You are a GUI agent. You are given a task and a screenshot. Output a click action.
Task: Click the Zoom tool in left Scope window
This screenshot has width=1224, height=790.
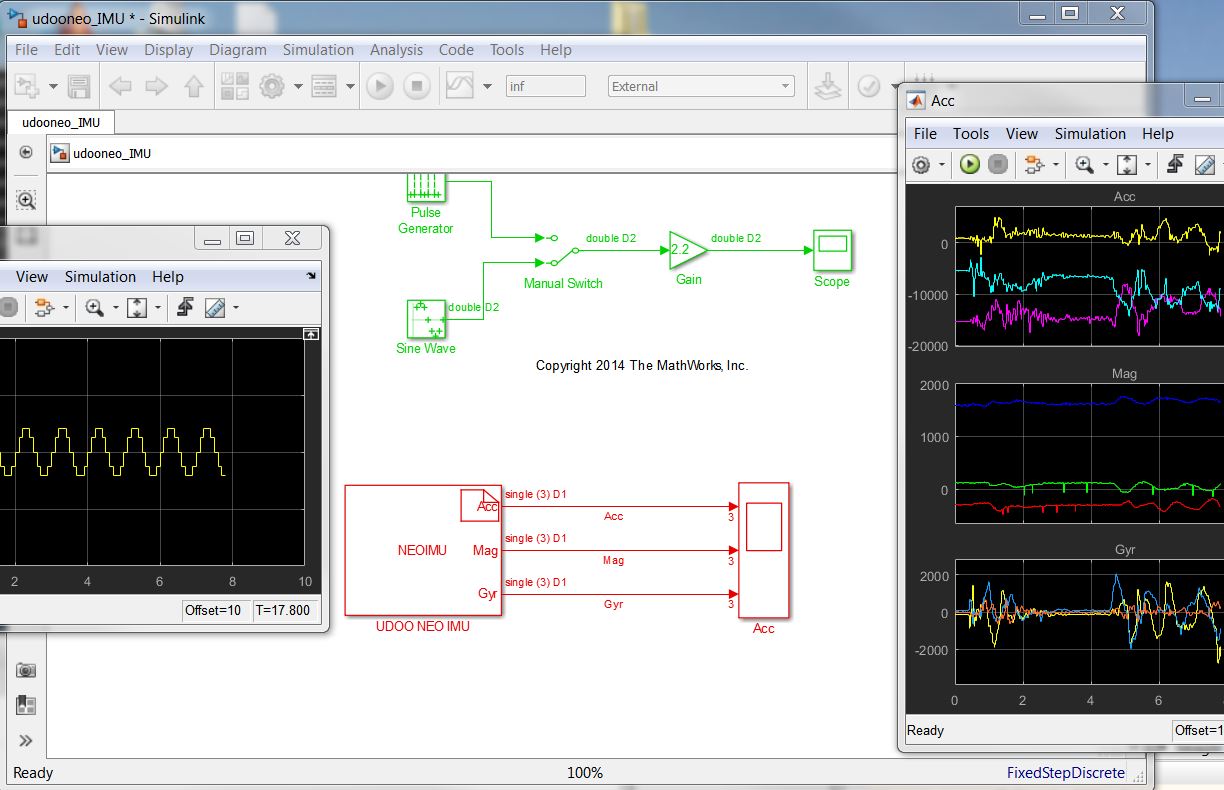point(95,308)
